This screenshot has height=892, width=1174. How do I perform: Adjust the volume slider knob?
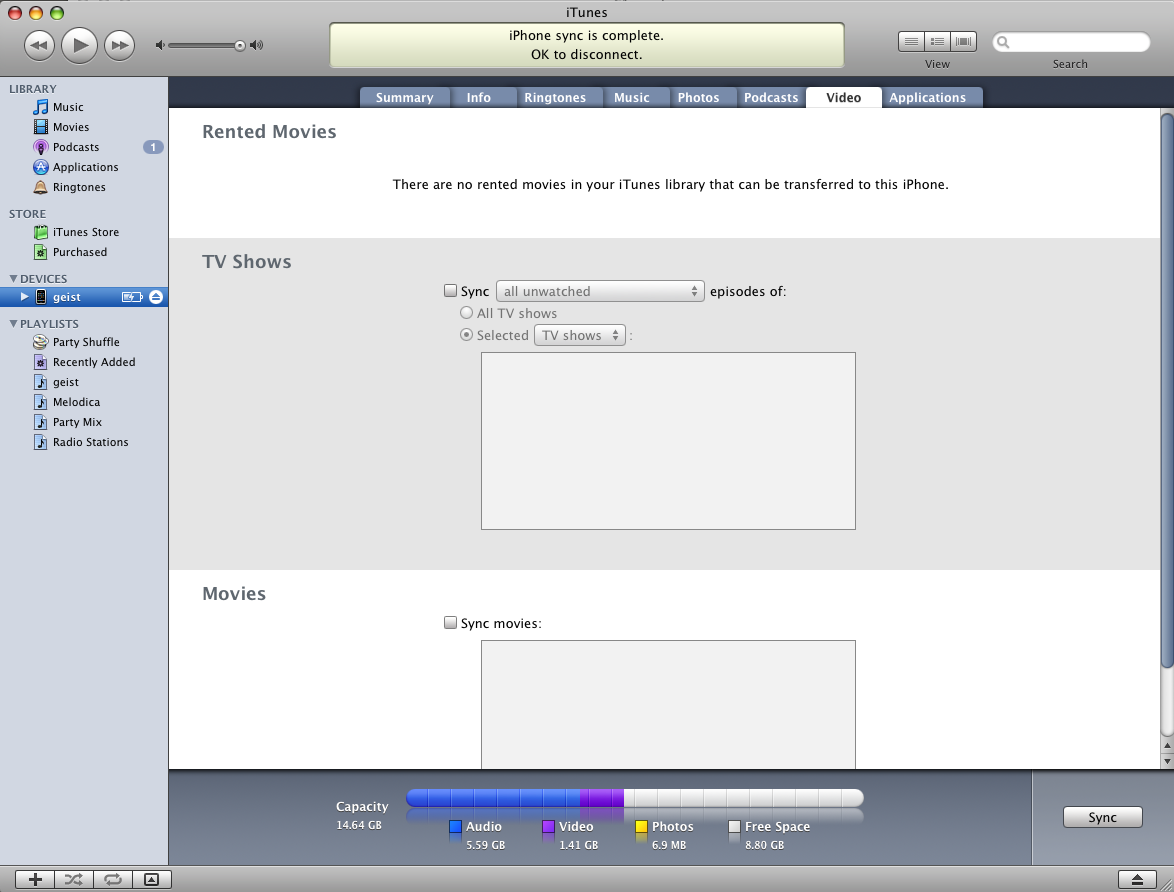point(240,46)
